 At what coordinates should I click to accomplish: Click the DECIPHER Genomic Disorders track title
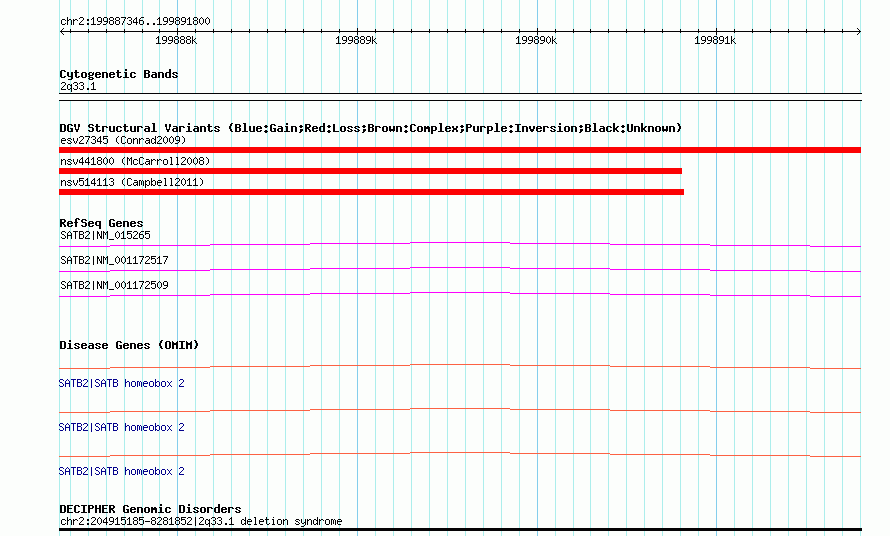tap(150, 509)
